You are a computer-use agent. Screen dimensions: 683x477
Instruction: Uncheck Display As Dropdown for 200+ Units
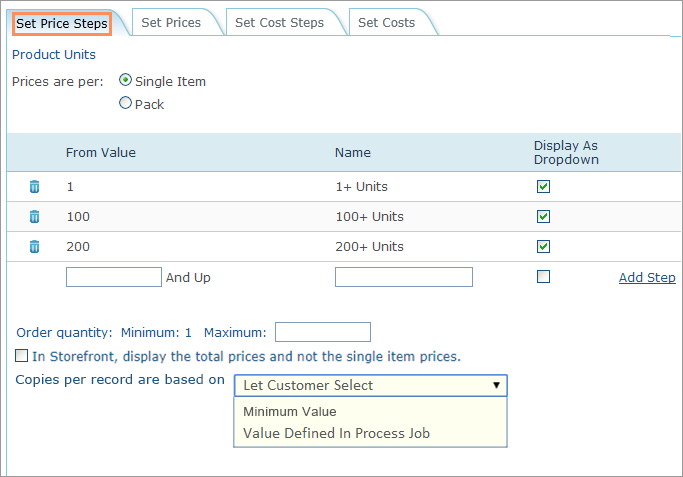pyautogui.click(x=543, y=247)
